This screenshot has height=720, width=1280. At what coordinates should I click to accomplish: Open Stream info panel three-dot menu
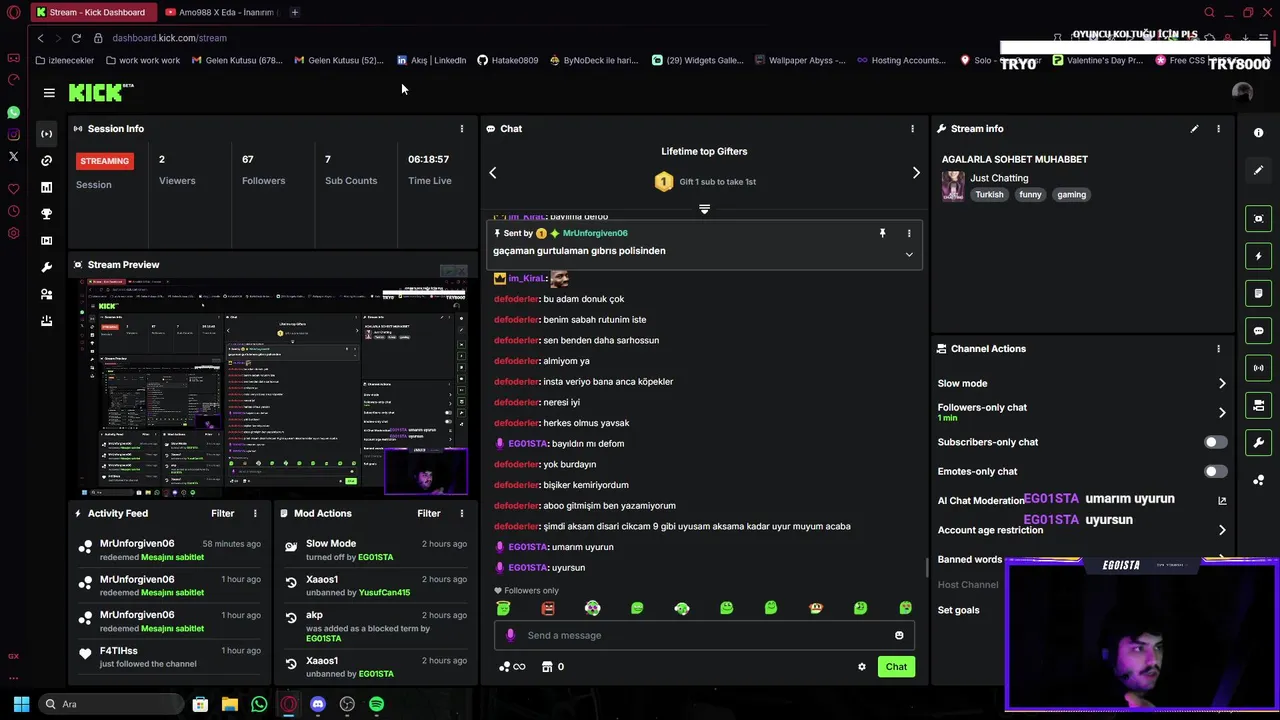click(1218, 129)
